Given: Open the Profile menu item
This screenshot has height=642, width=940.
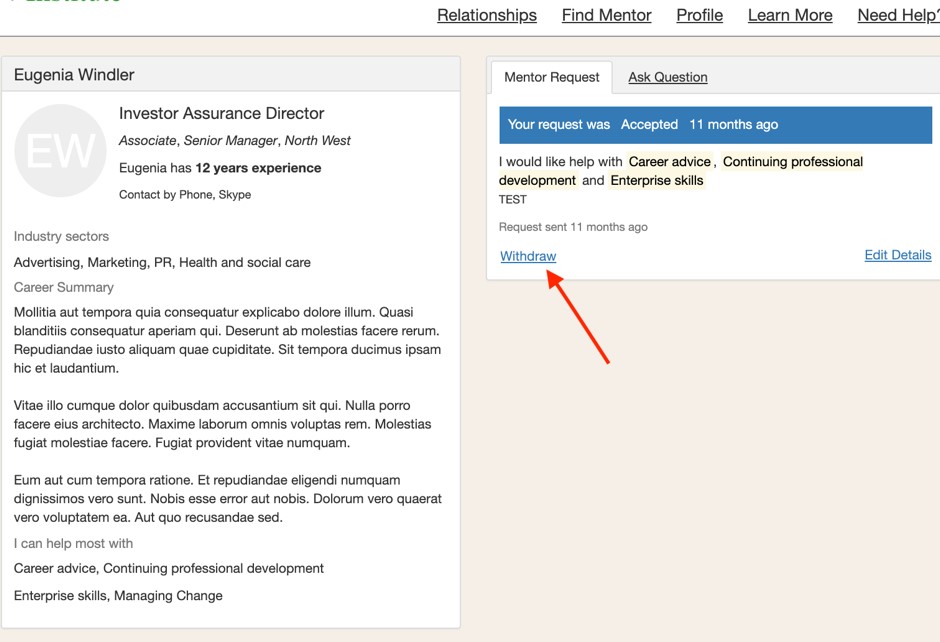Looking at the screenshot, I should tap(699, 15).
